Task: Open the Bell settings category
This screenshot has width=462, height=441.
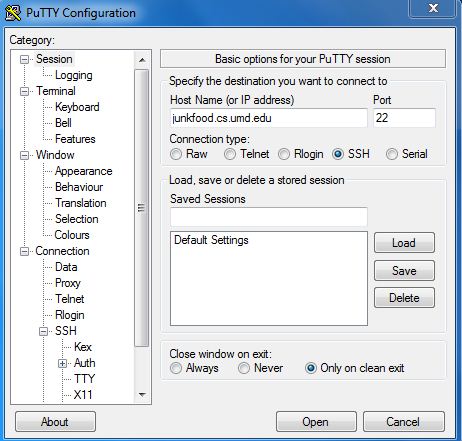Action: [x=63, y=123]
